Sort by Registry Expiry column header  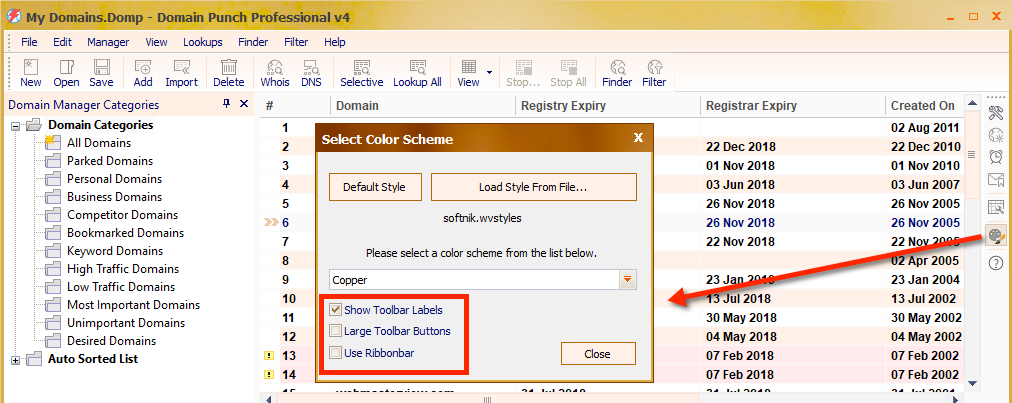[x=607, y=106]
